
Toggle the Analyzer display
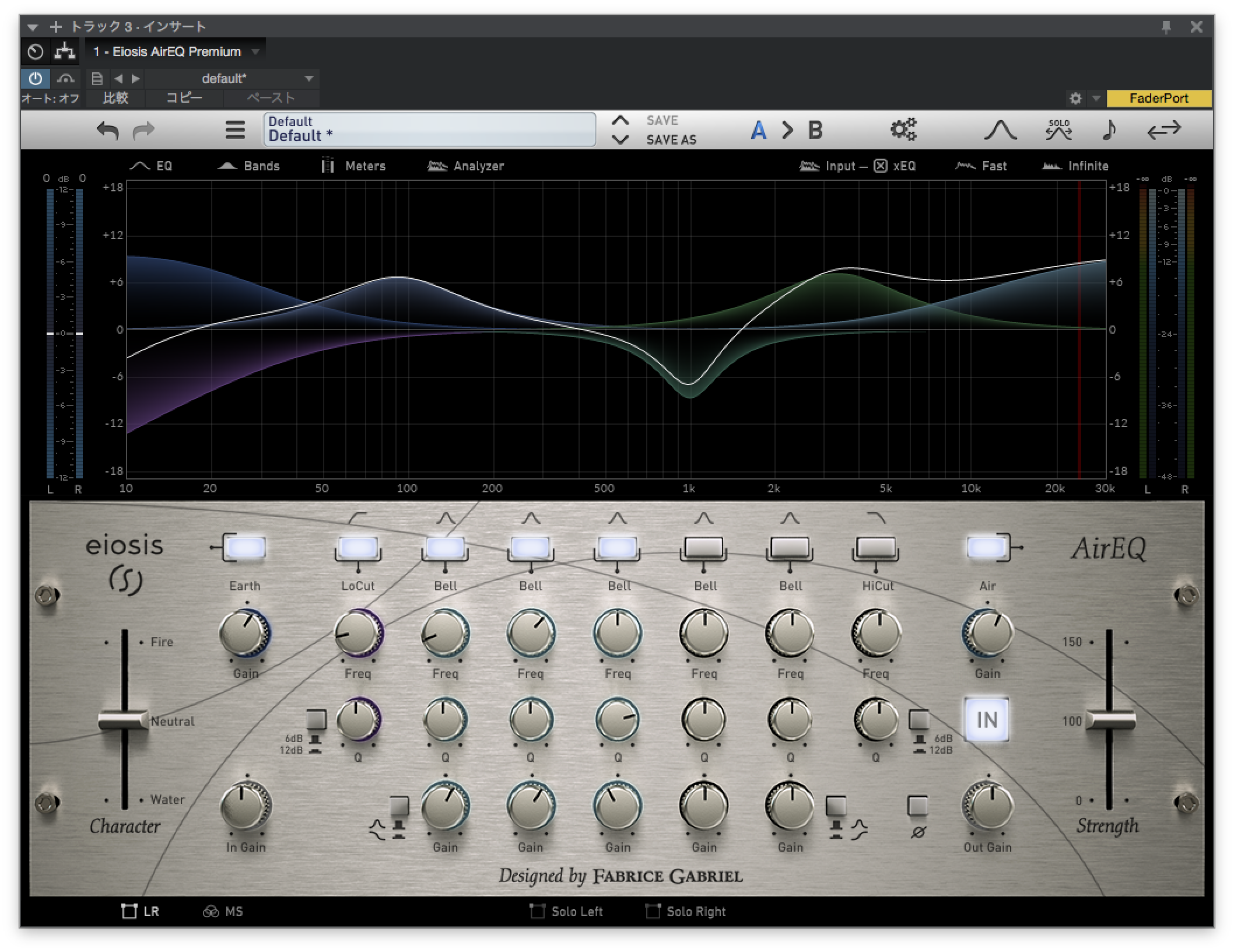[x=465, y=166]
